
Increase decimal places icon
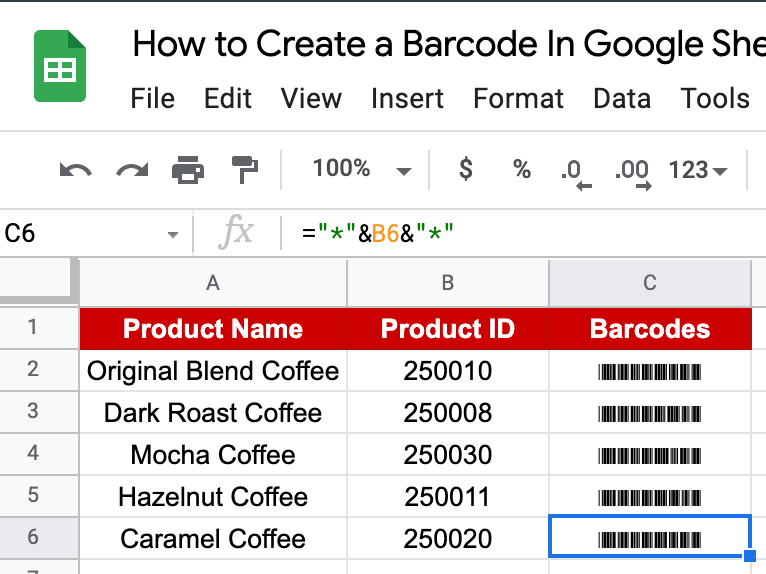click(x=633, y=174)
